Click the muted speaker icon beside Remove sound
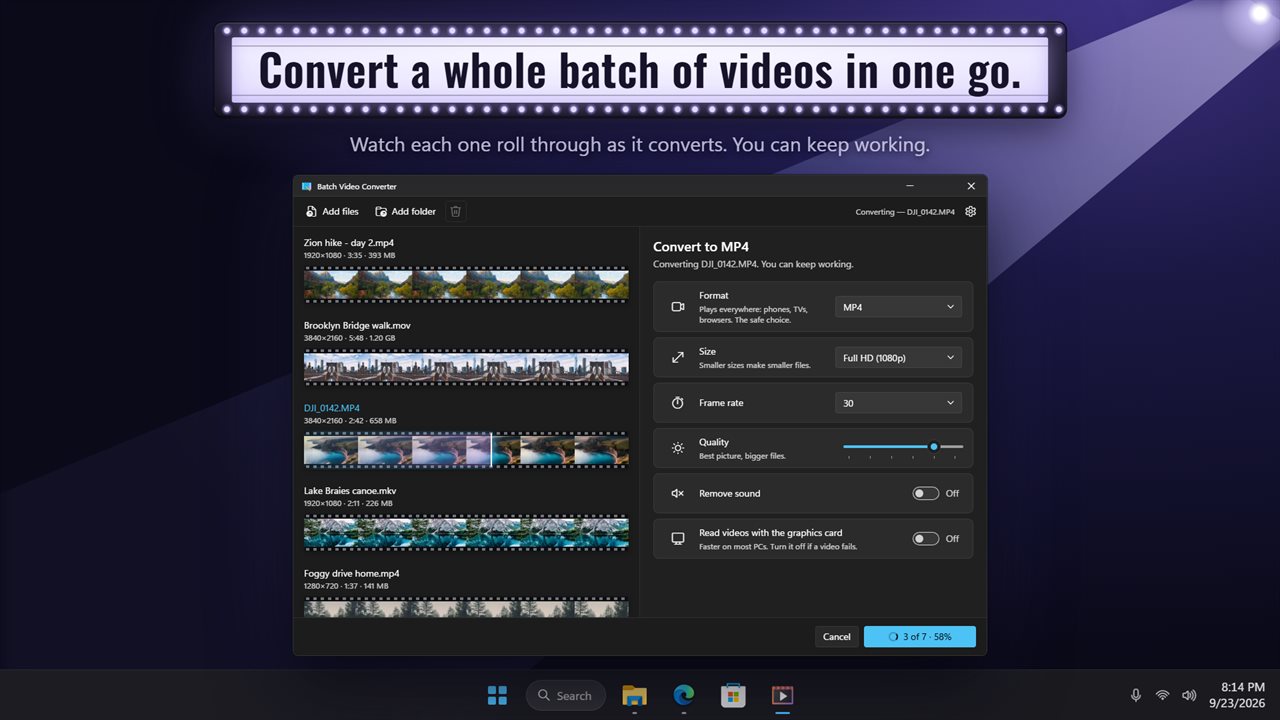The height and width of the screenshot is (720, 1280). (x=678, y=493)
